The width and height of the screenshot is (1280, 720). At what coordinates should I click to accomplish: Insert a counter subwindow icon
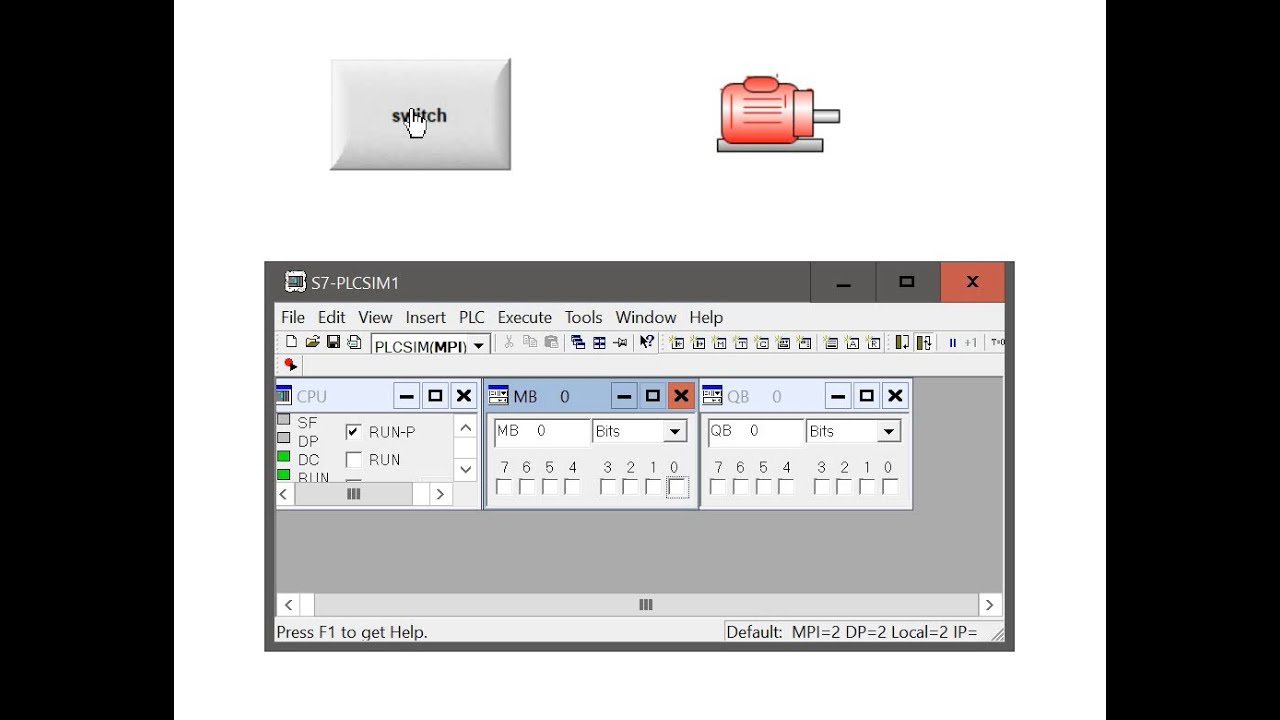[762, 343]
